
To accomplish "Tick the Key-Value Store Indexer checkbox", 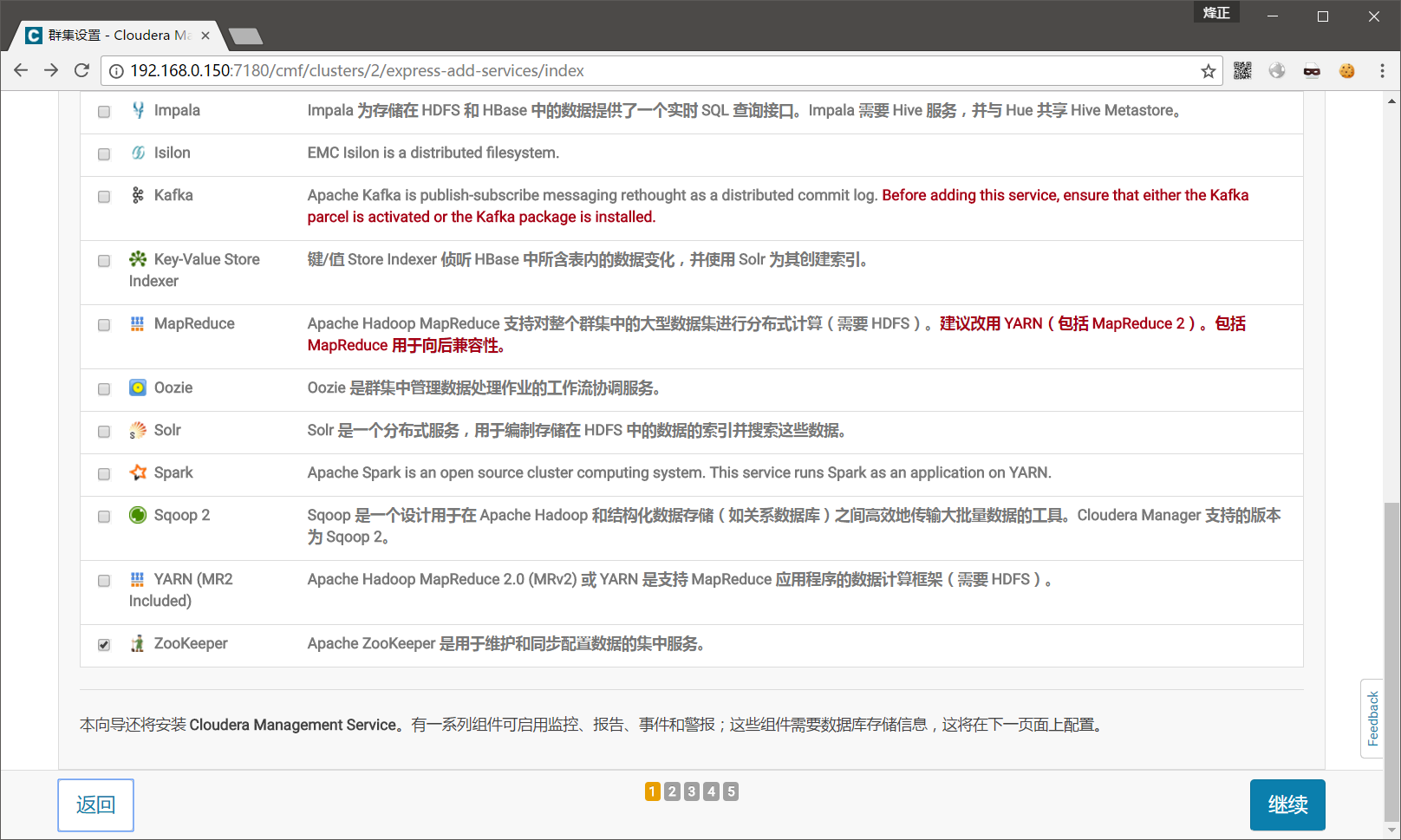I will pyautogui.click(x=104, y=261).
